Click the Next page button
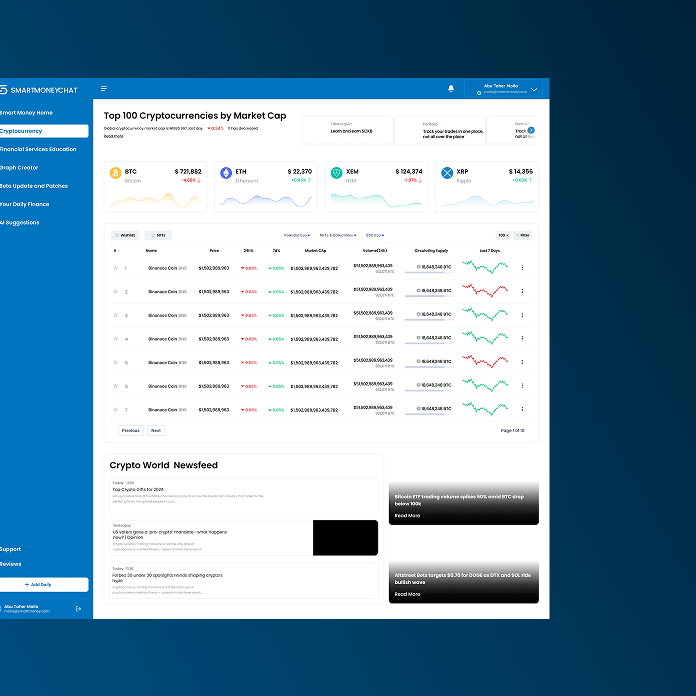Viewport: 696px width, 696px height. 156,431
